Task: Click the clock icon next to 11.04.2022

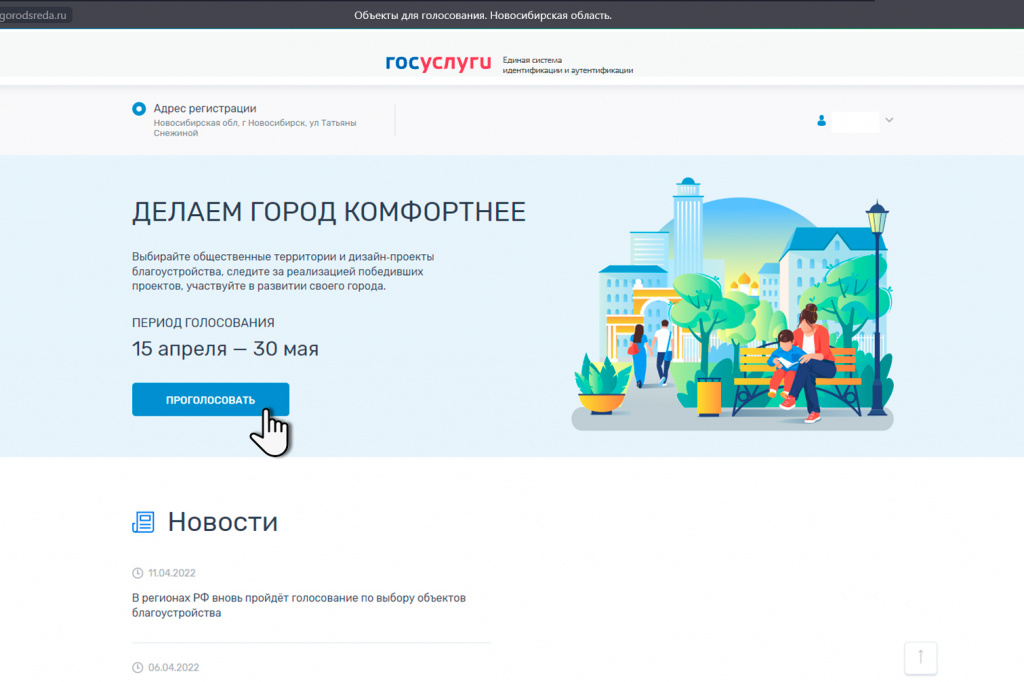Action: [x=138, y=573]
